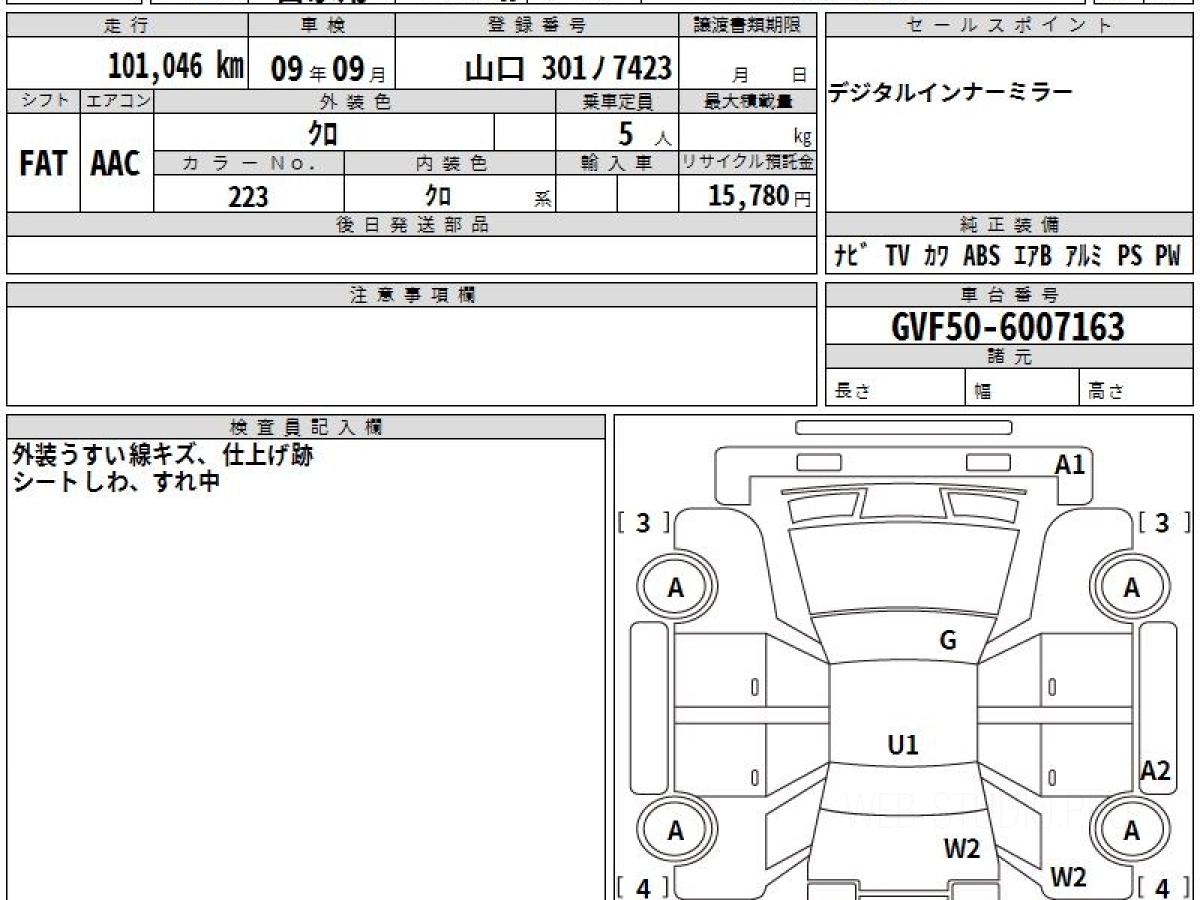Click the 諸元 header
The width and height of the screenshot is (1200, 900).
[1010, 357]
